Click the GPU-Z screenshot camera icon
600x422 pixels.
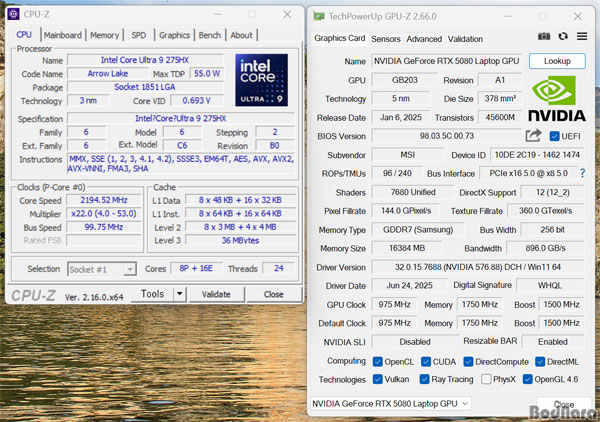(544, 36)
